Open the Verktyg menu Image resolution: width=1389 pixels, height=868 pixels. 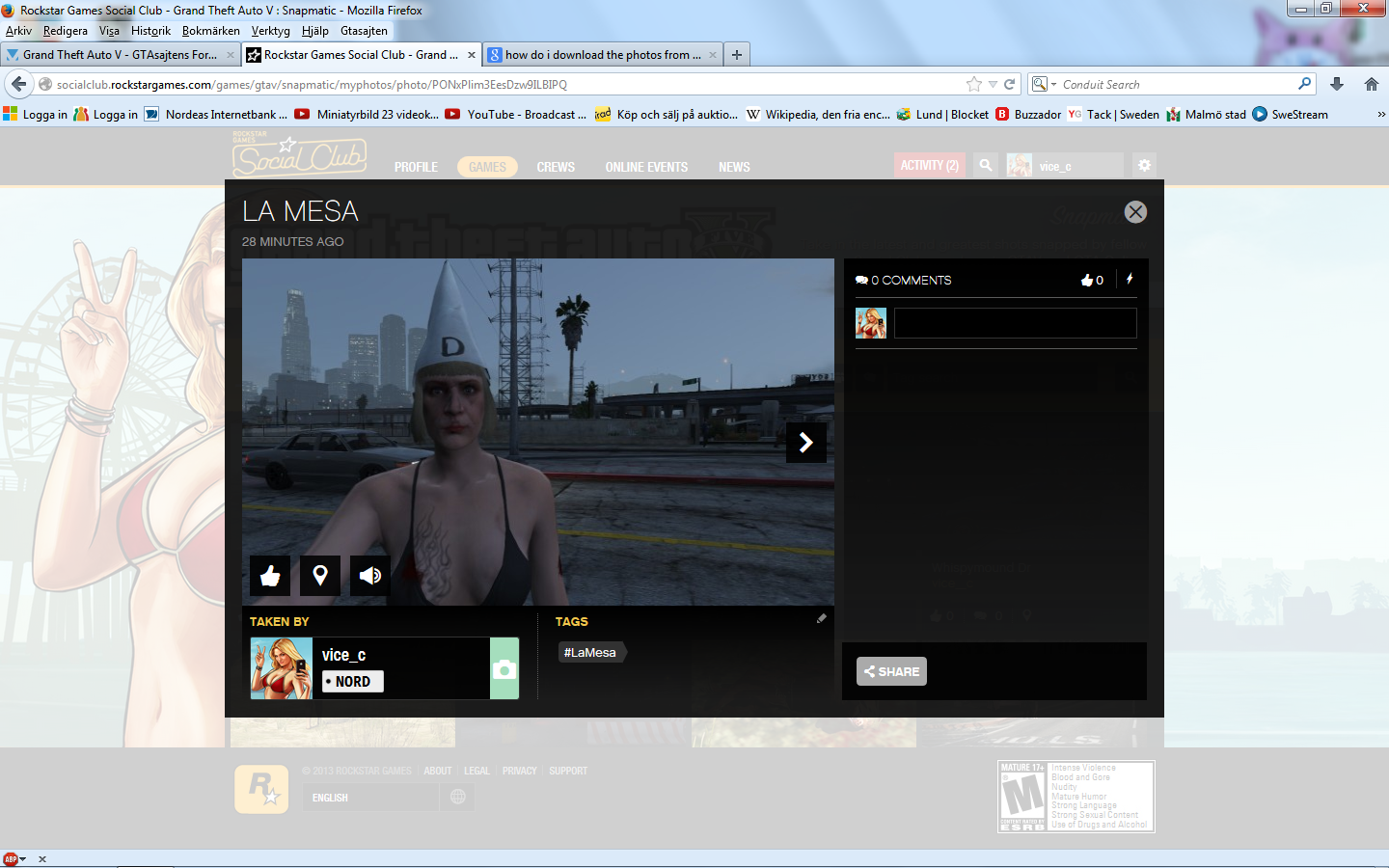(271, 31)
